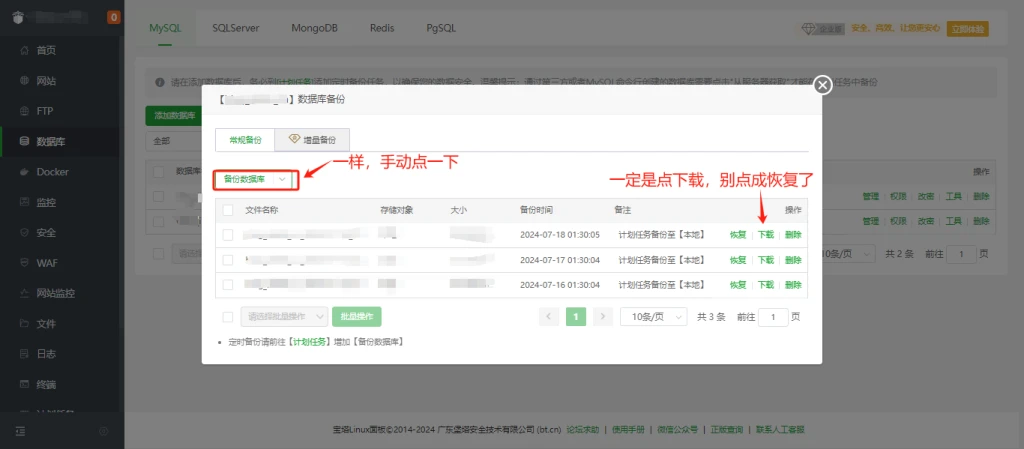Click the WAF shield icon in the sidebar
The image size is (1024, 449).
pyautogui.click(x=24, y=263)
